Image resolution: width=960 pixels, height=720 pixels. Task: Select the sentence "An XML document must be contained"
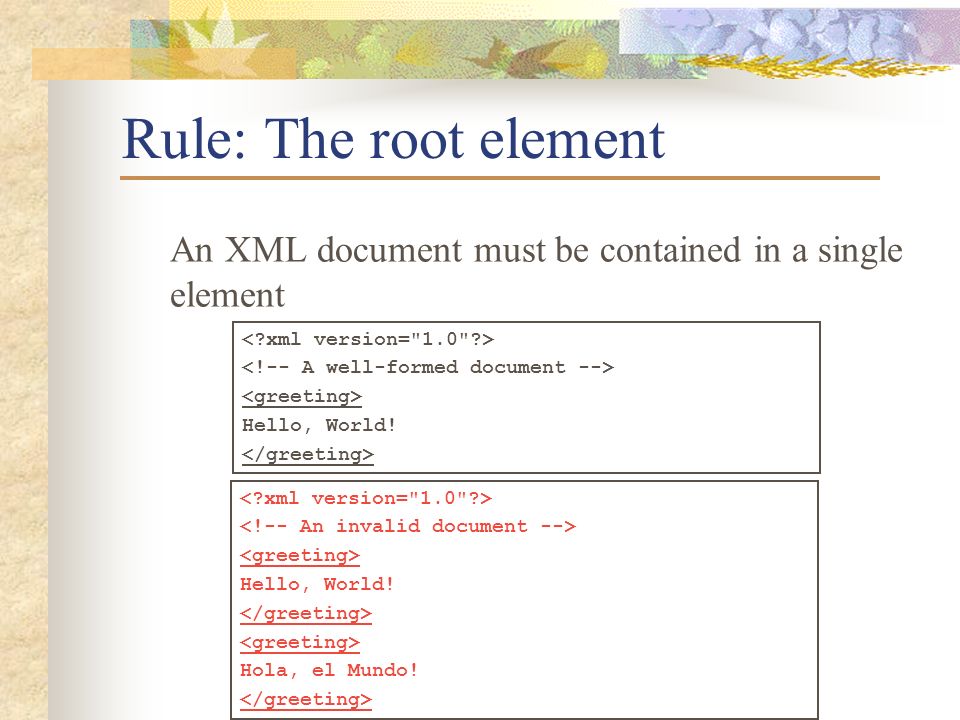click(456, 251)
